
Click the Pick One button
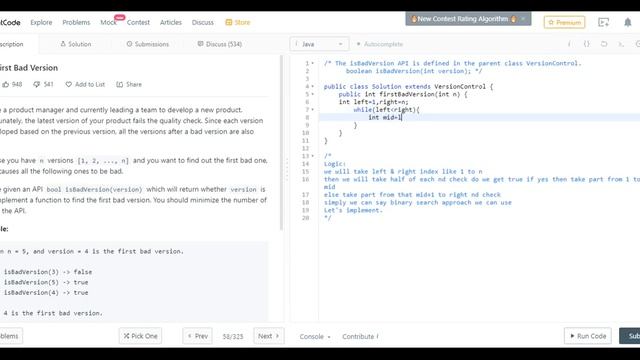point(140,336)
